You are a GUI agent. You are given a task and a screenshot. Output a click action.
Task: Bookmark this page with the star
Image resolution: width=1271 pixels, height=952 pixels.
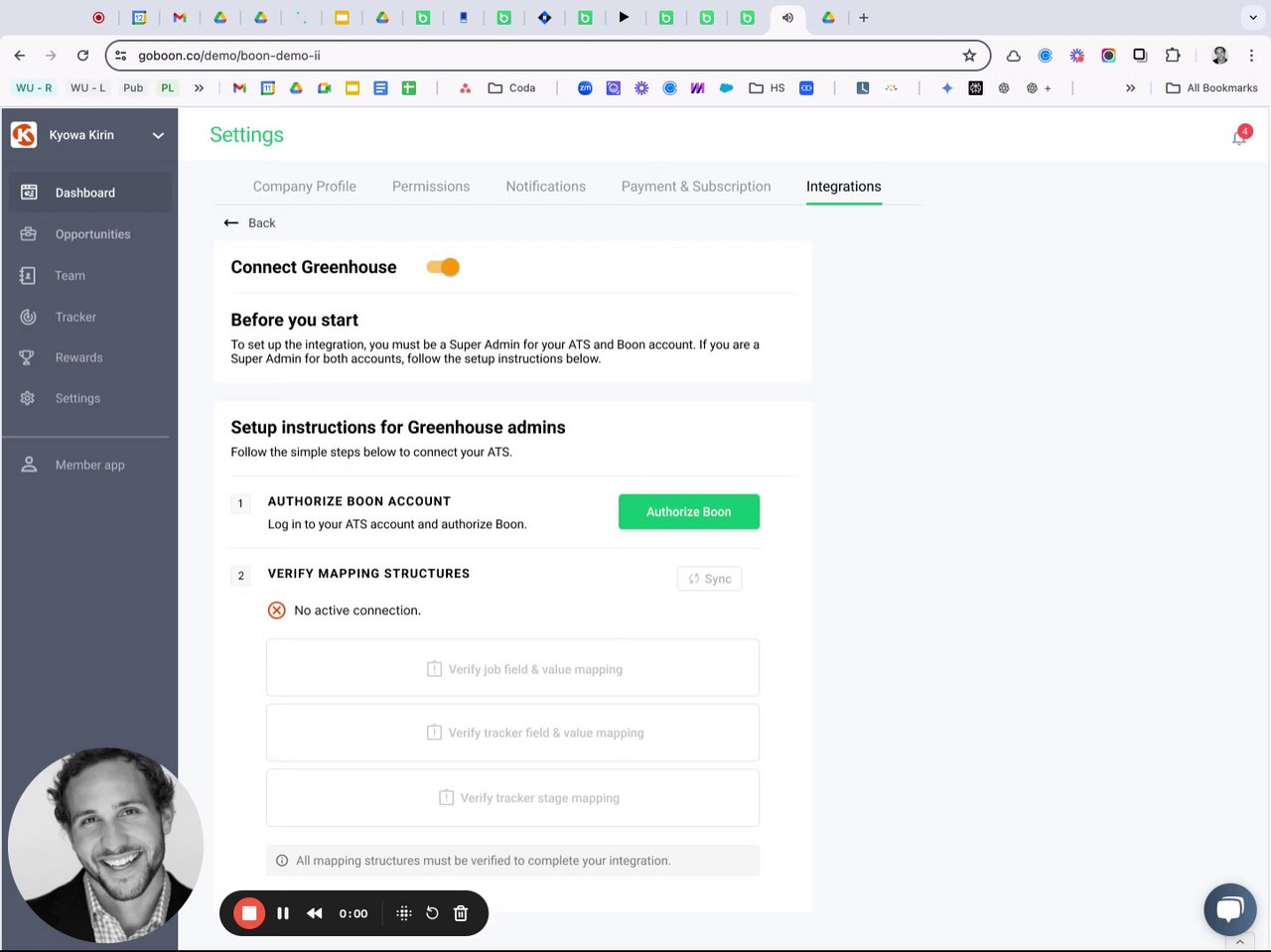[969, 56]
